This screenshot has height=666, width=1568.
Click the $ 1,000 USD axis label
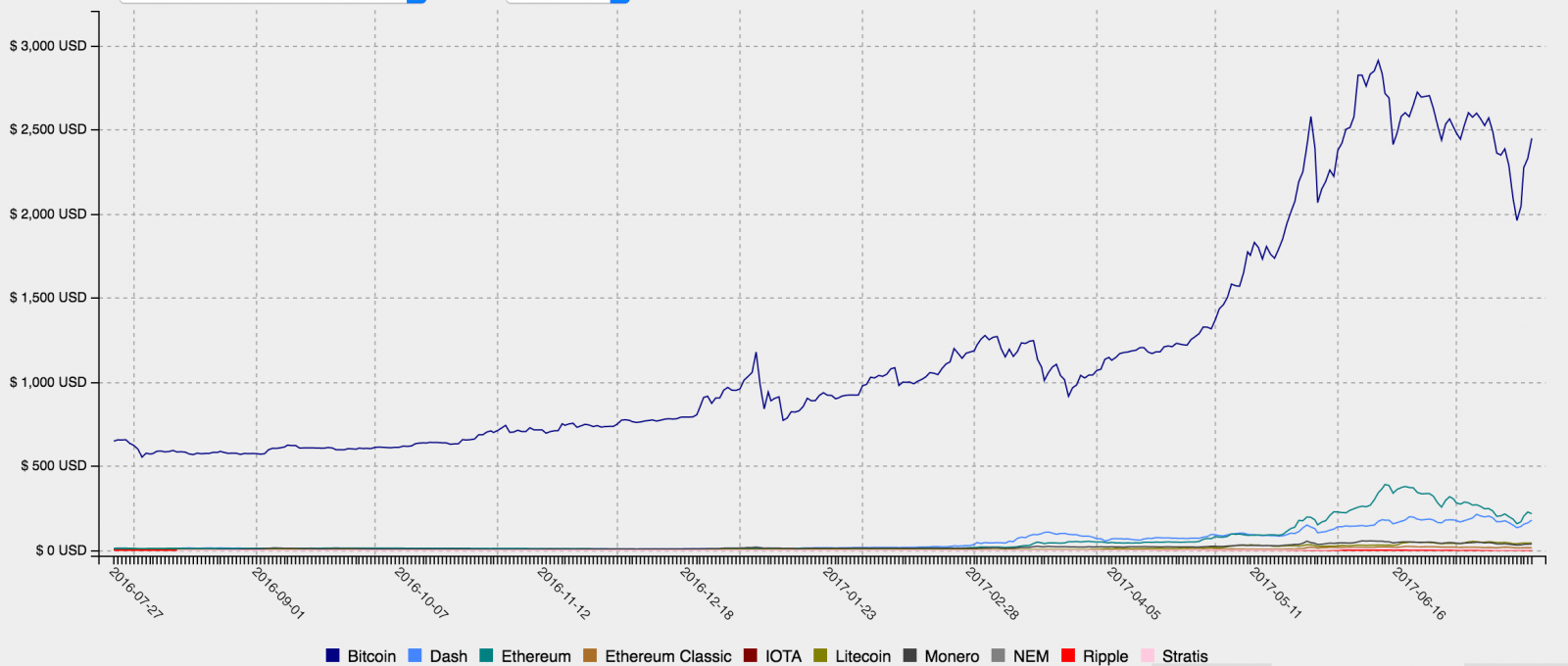[48, 382]
